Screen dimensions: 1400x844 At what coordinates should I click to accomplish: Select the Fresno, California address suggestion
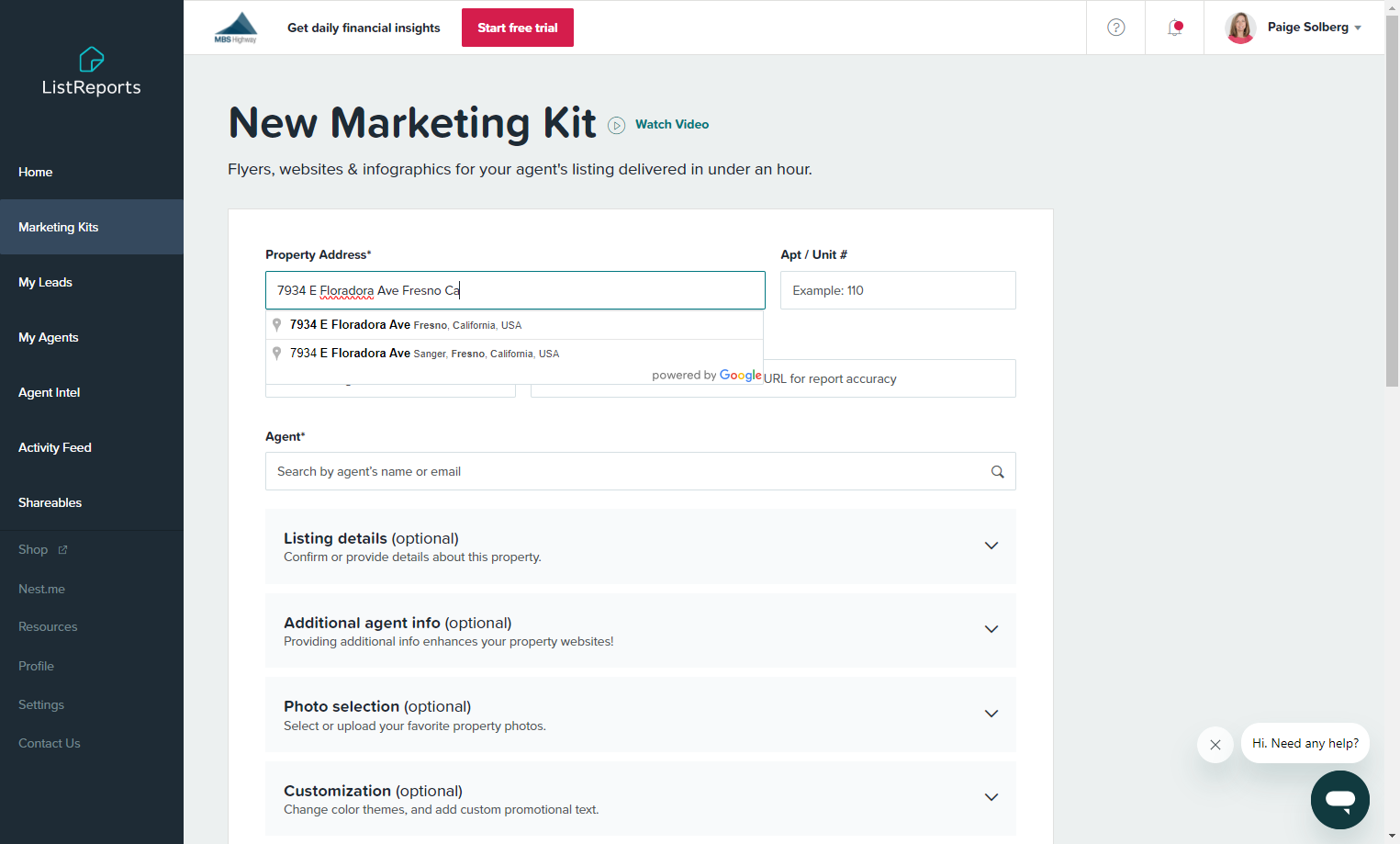[514, 325]
